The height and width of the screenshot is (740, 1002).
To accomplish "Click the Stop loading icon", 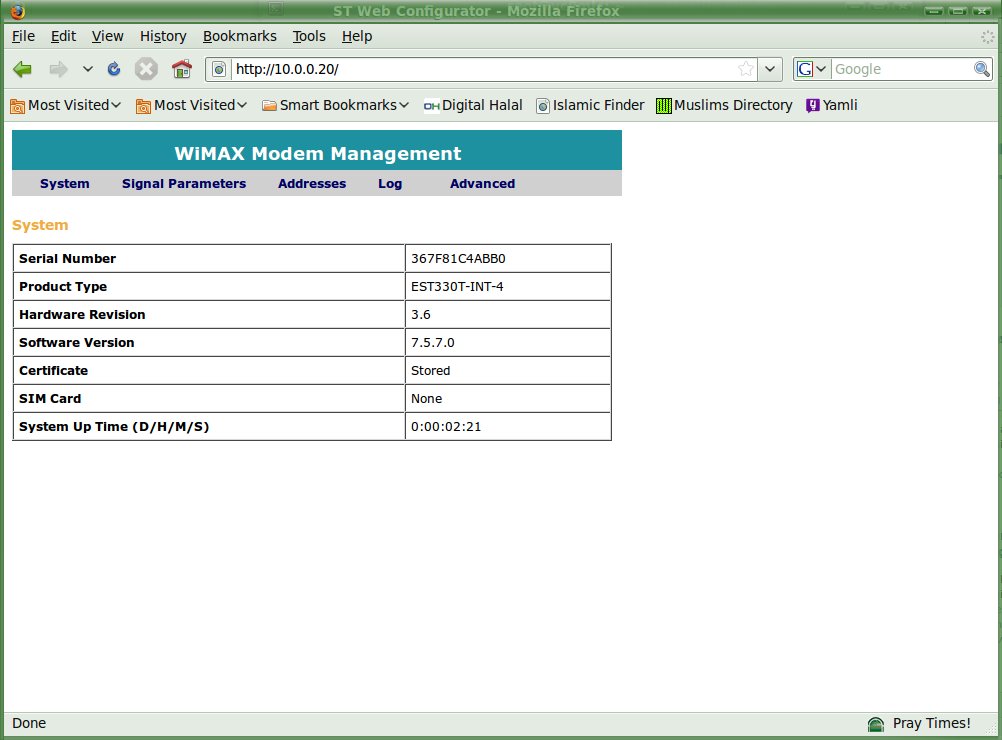I will (x=146, y=69).
